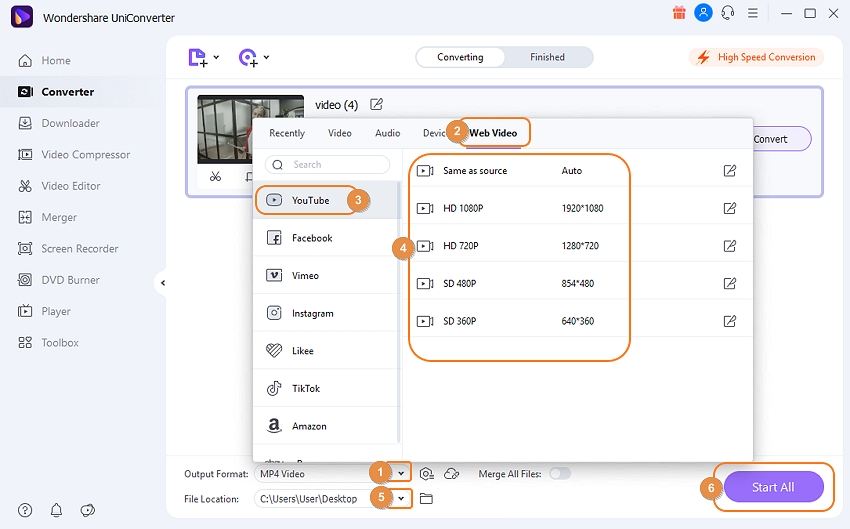The width and height of the screenshot is (850, 529).
Task: Select Same as source Auto preset
Action: (580, 171)
